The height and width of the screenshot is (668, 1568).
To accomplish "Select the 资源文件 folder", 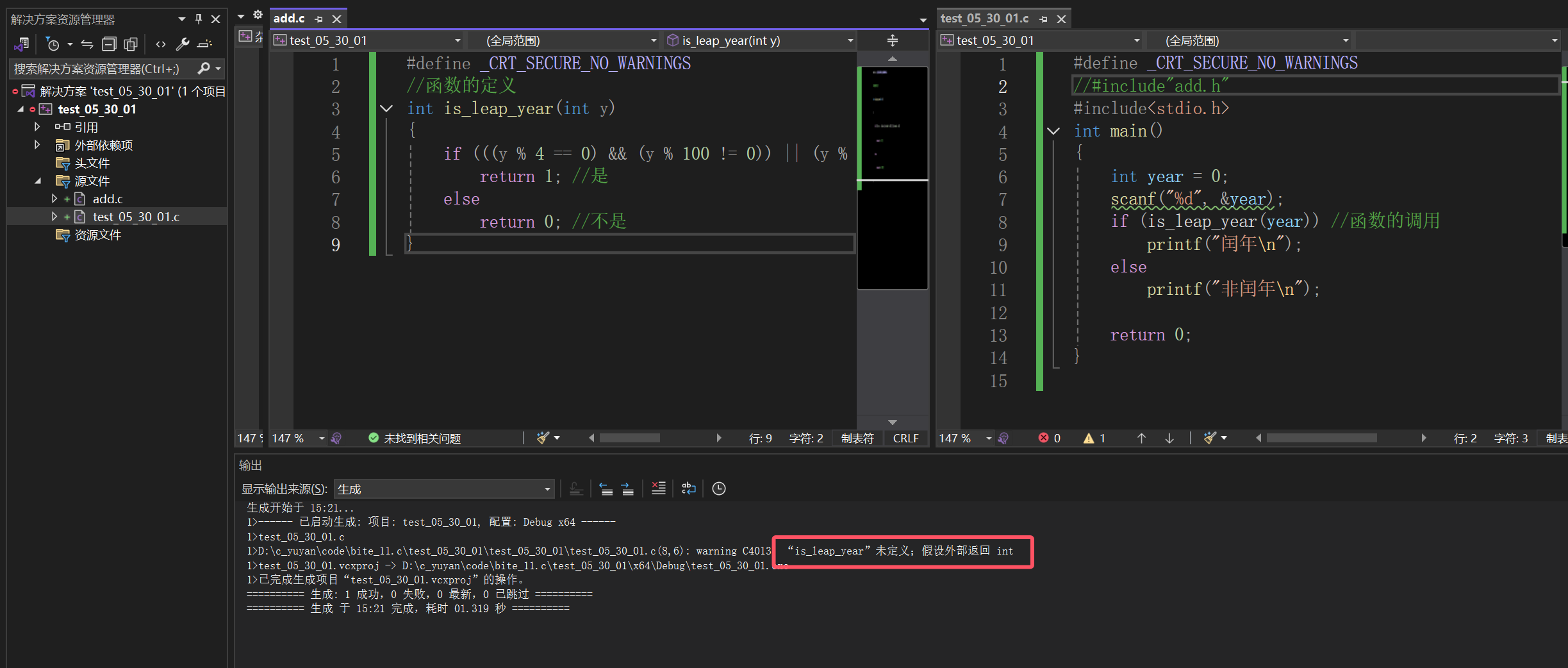I will pos(97,235).
